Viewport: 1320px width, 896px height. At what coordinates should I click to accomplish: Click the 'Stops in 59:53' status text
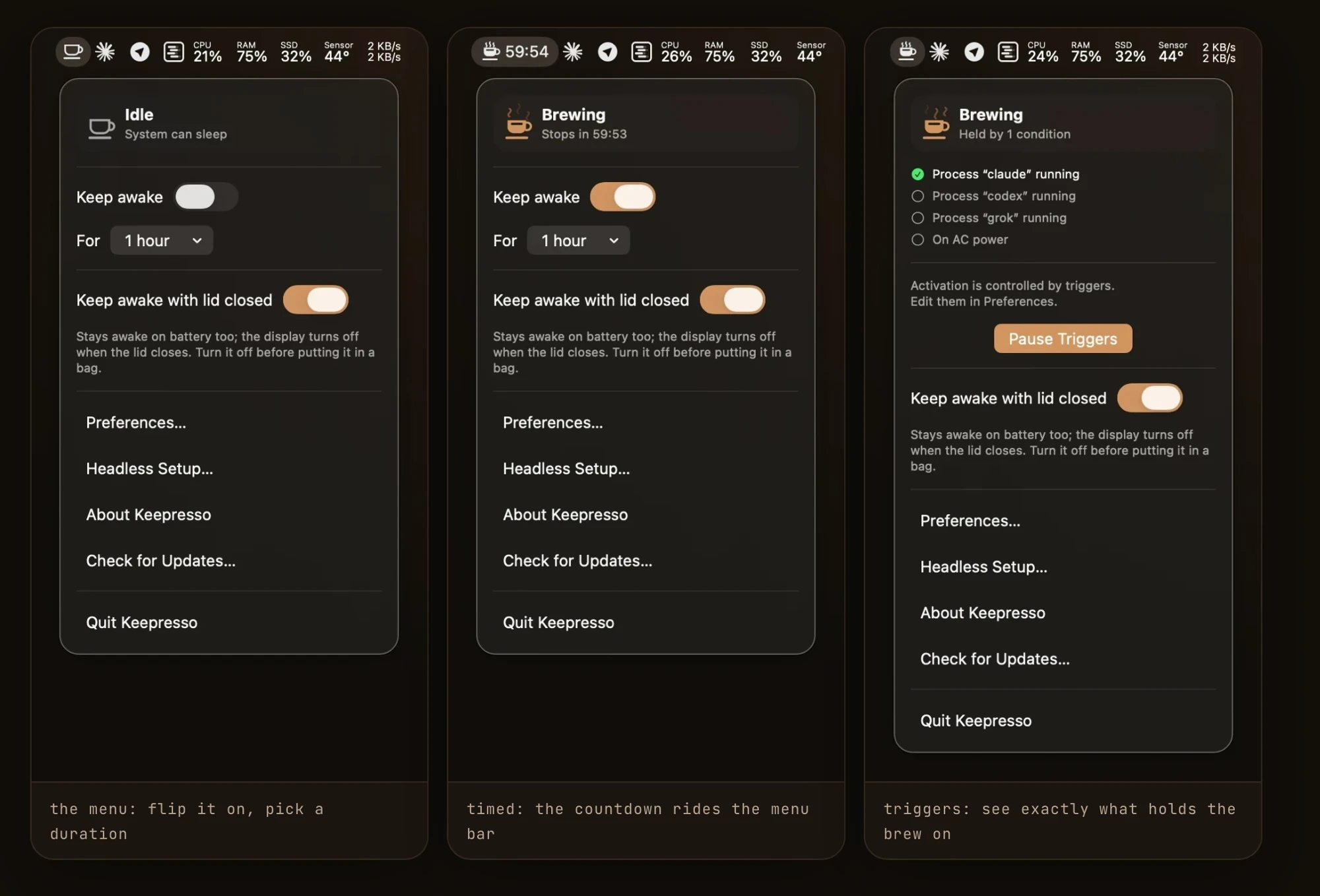click(584, 134)
